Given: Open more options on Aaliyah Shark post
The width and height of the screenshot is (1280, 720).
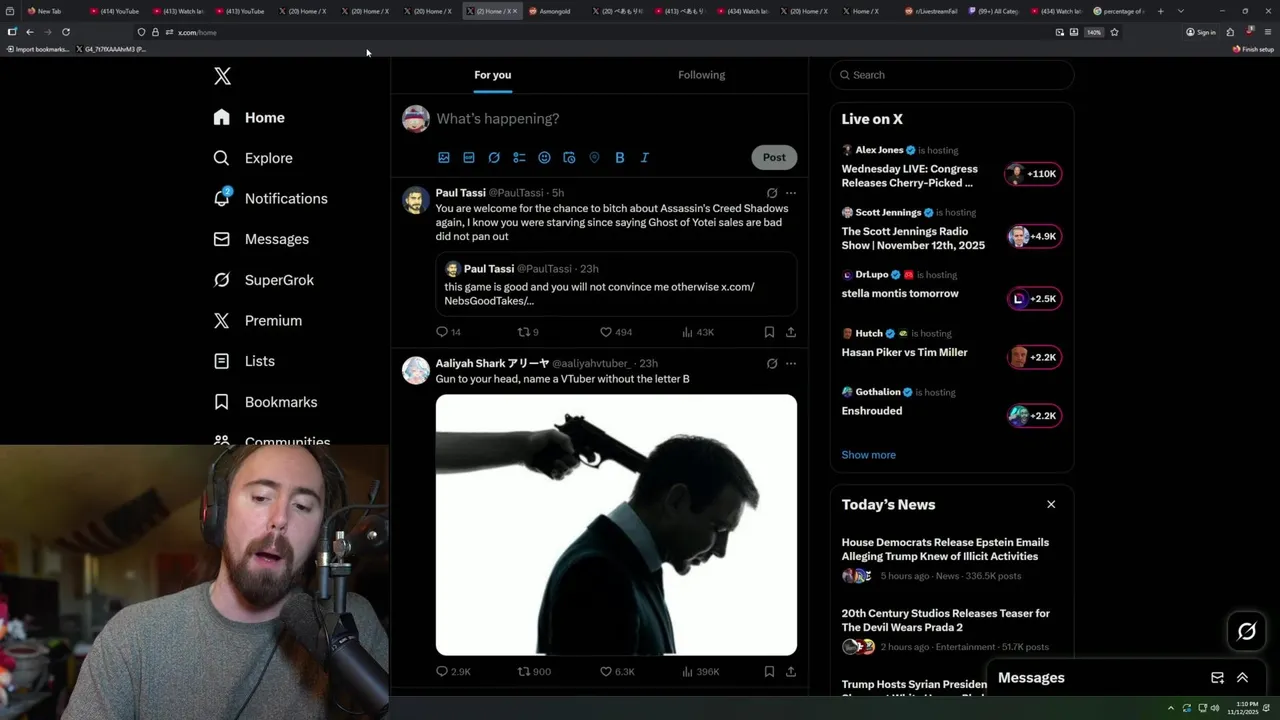Looking at the screenshot, I should pyautogui.click(x=791, y=364).
